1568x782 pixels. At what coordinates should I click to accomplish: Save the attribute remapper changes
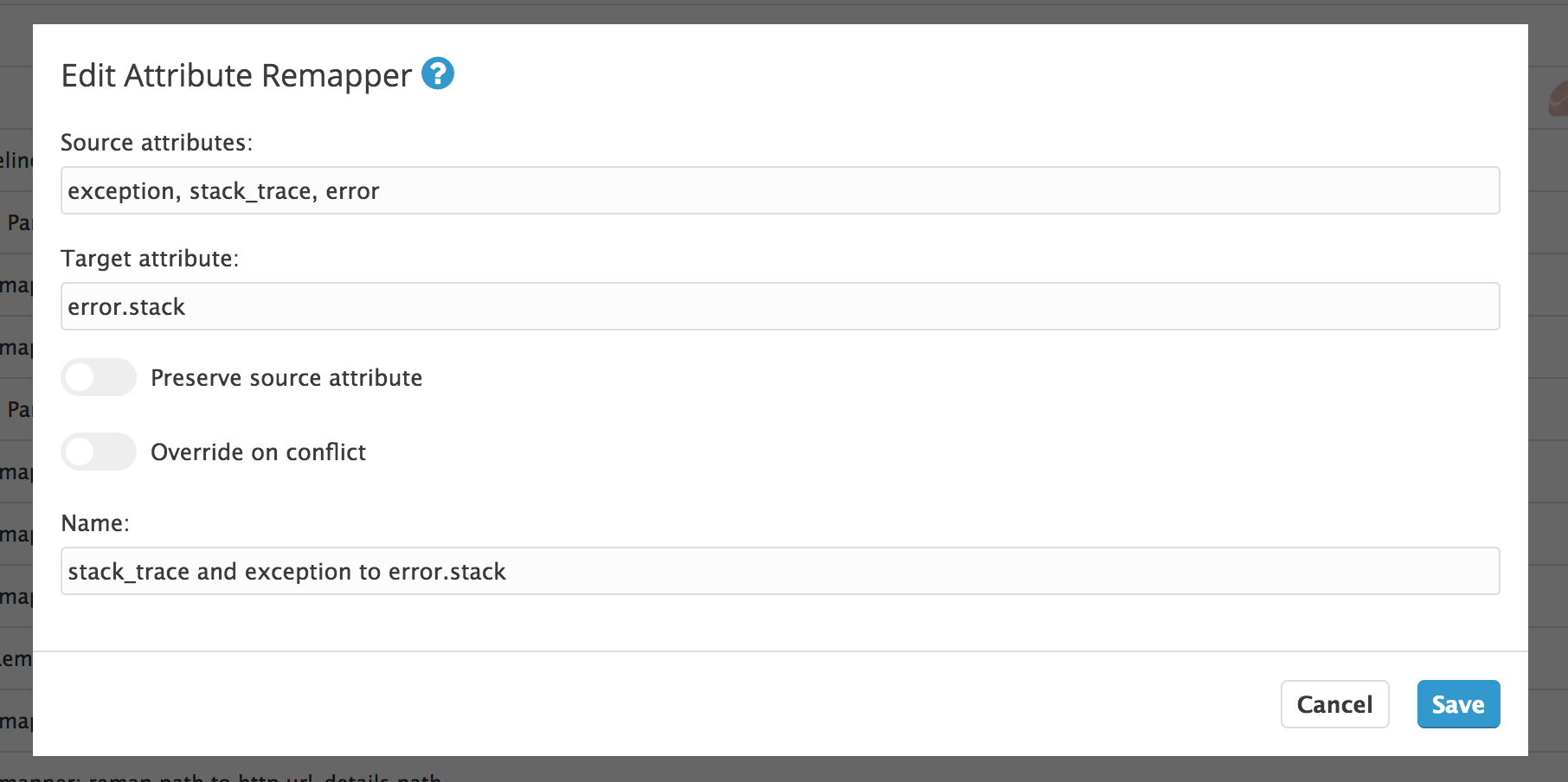(1457, 704)
